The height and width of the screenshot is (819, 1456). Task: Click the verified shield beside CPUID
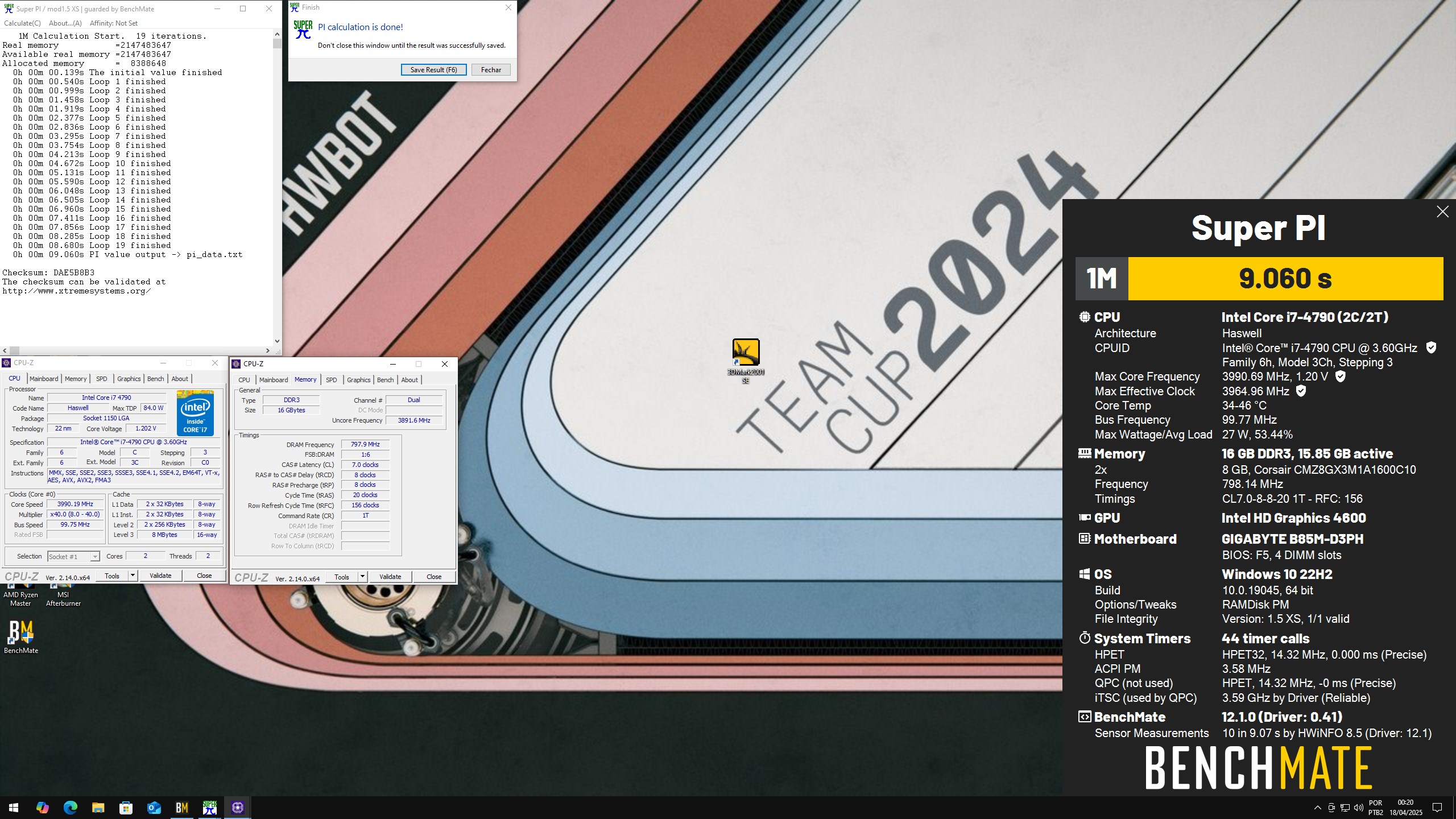point(1432,348)
